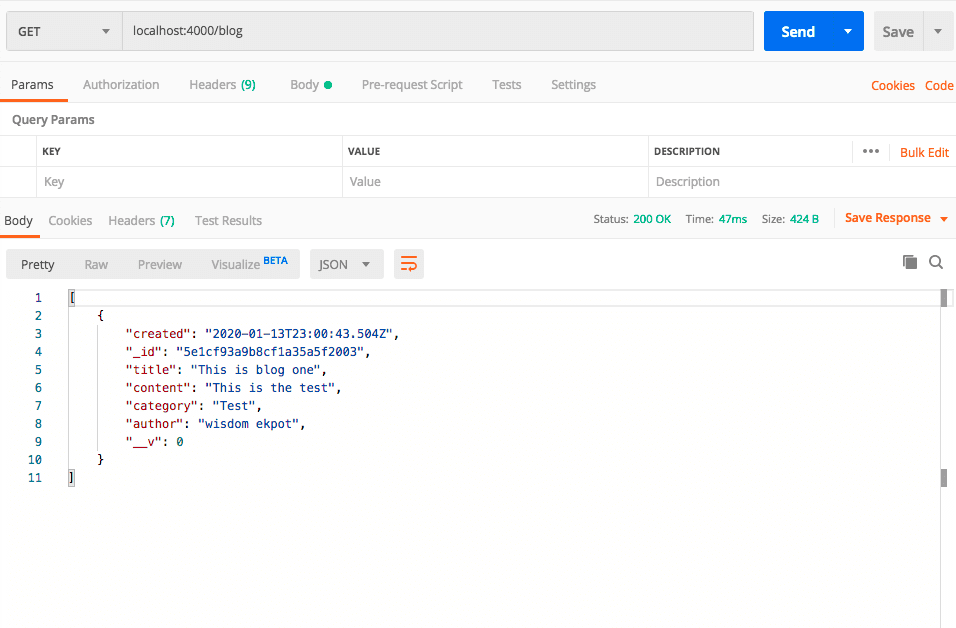Switch to the Pre-request Script tab
Screen dimensions: 956x628
pos(412,85)
